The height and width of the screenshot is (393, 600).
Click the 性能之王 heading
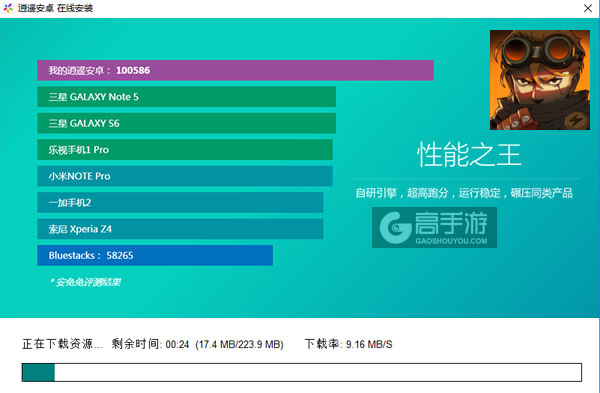point(469,155)
